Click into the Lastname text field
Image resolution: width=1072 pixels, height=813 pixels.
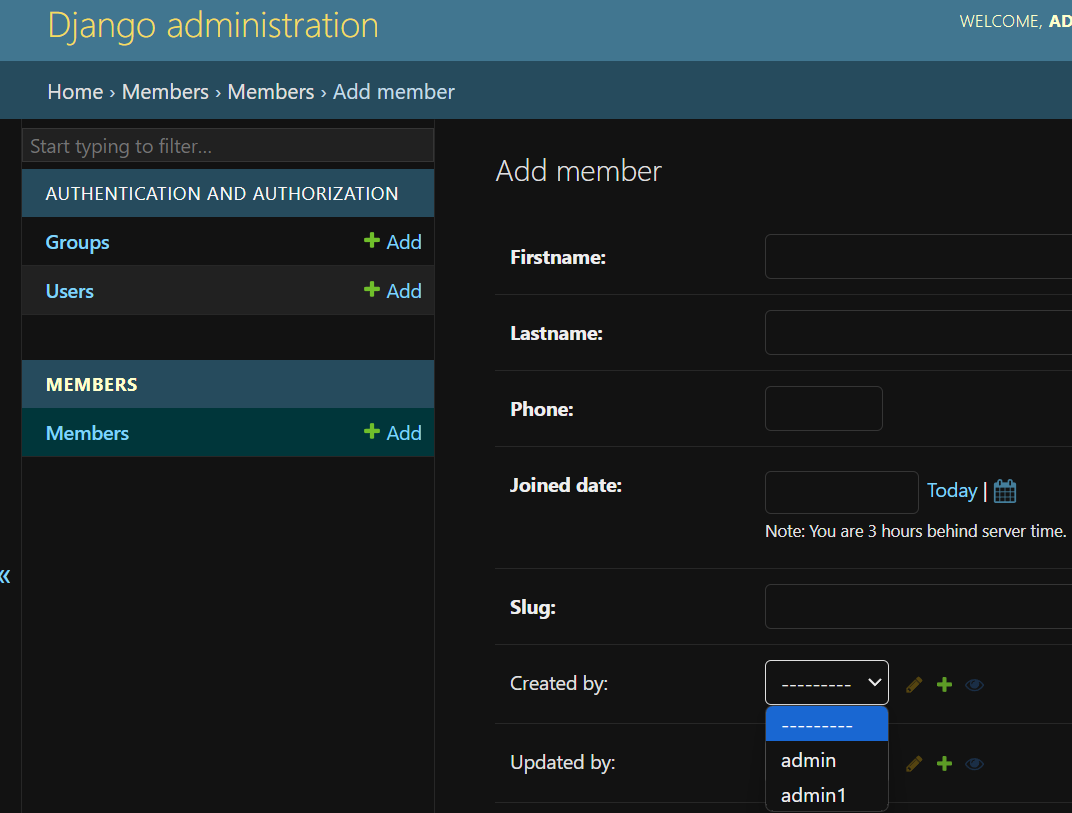click(918, 332)
